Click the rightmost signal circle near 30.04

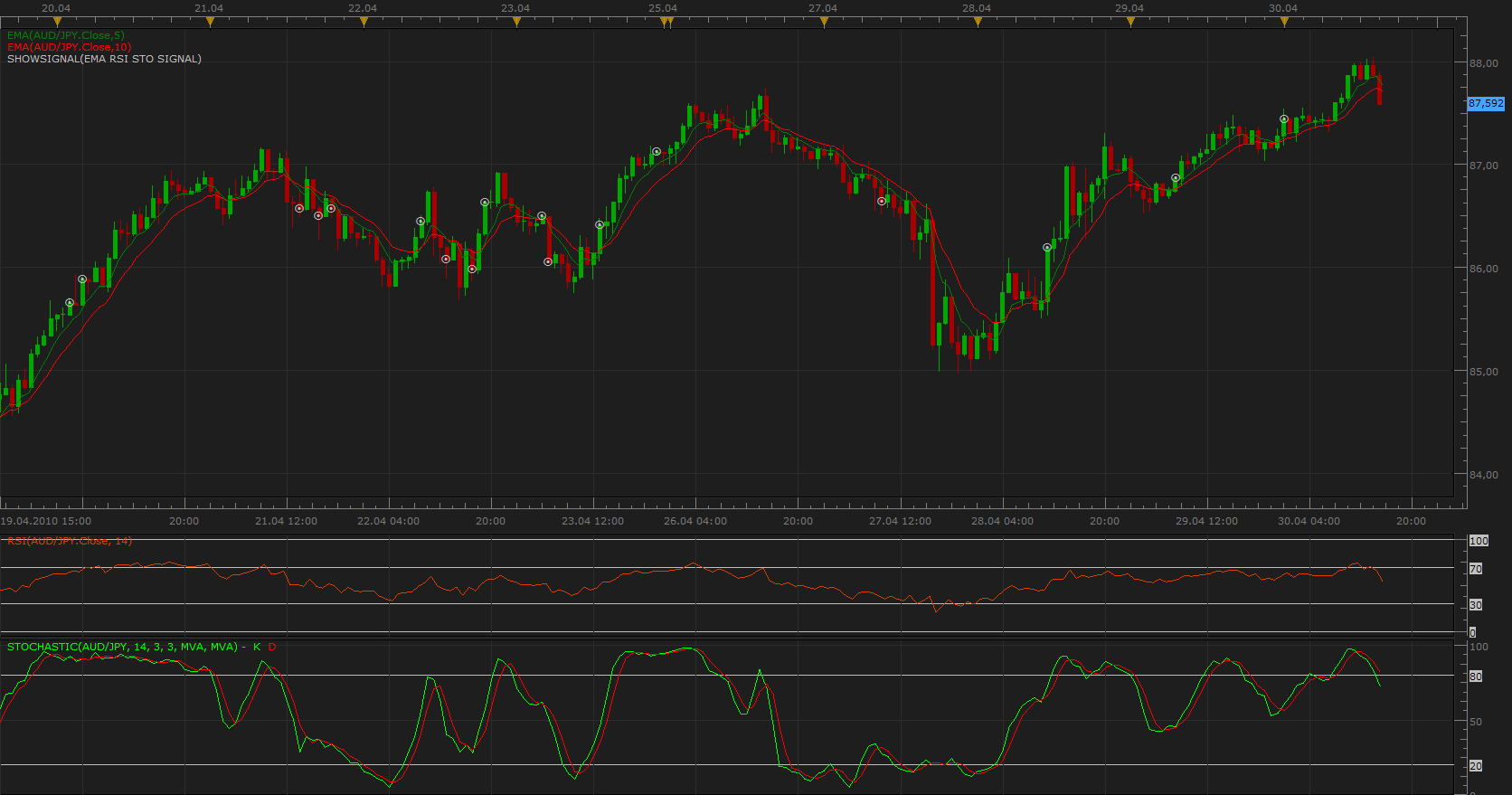1284,118
